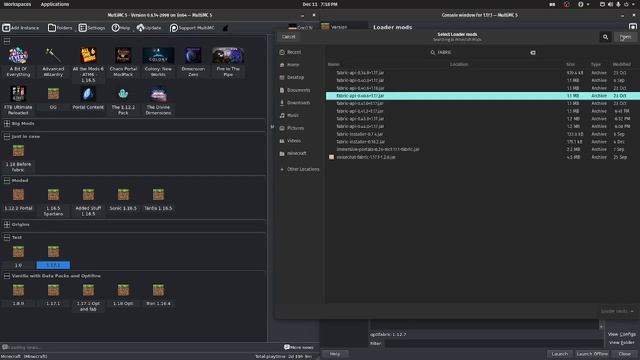This screenshot has height=360, width=640.
Task: Sort files by Size column header
Action: (x=570, y=64)
